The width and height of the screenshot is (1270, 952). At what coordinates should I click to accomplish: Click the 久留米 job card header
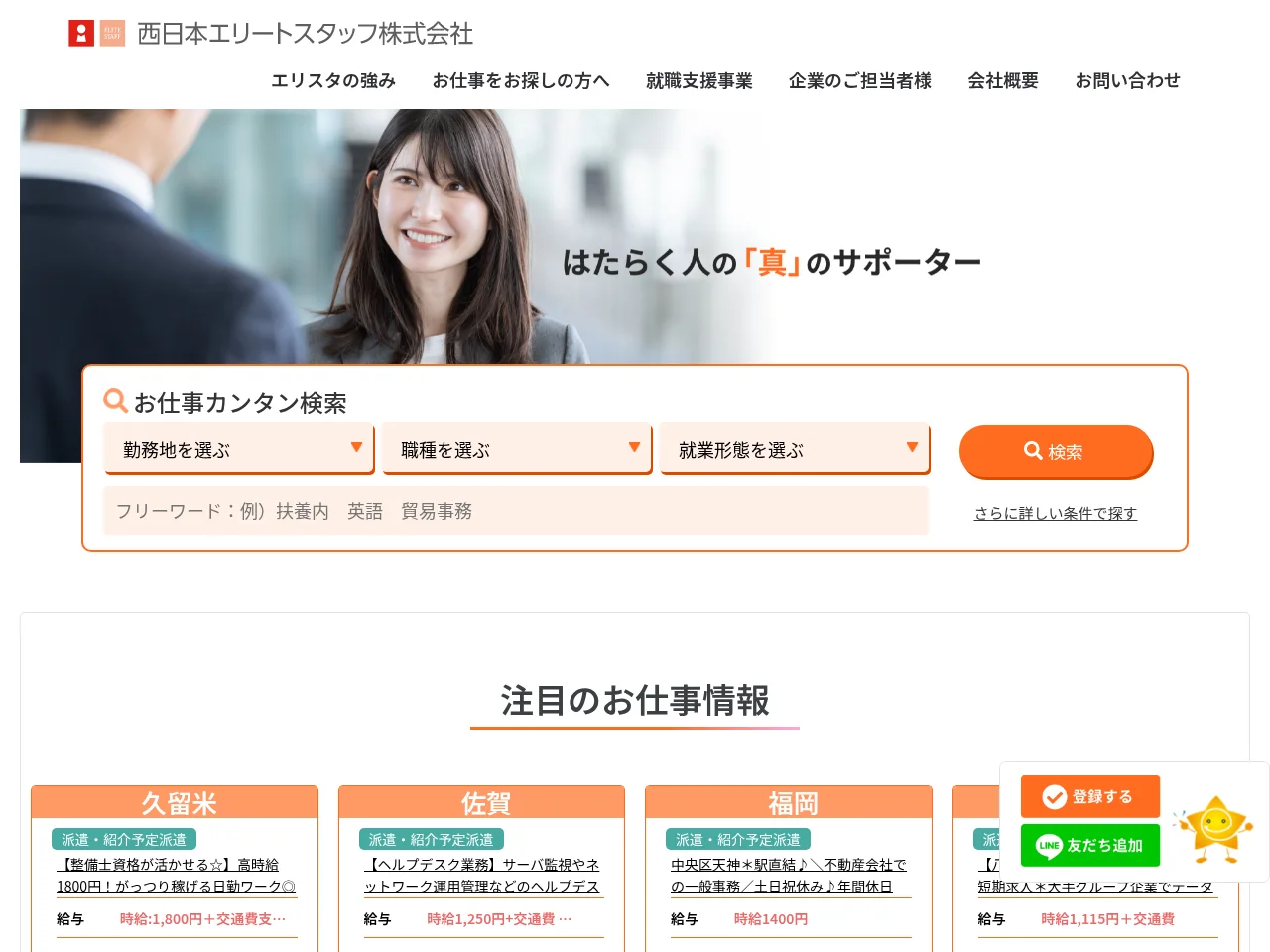pos(175,802)
